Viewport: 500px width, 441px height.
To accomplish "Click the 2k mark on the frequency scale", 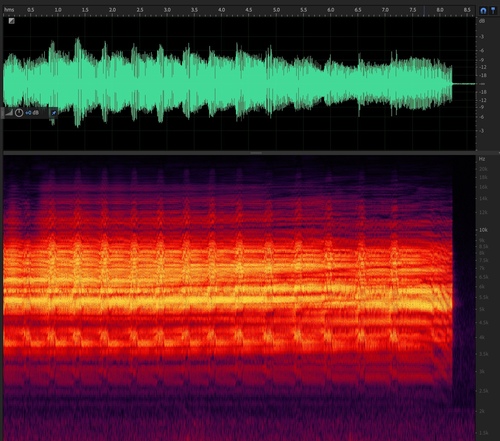I will click(x=482, y=411).
